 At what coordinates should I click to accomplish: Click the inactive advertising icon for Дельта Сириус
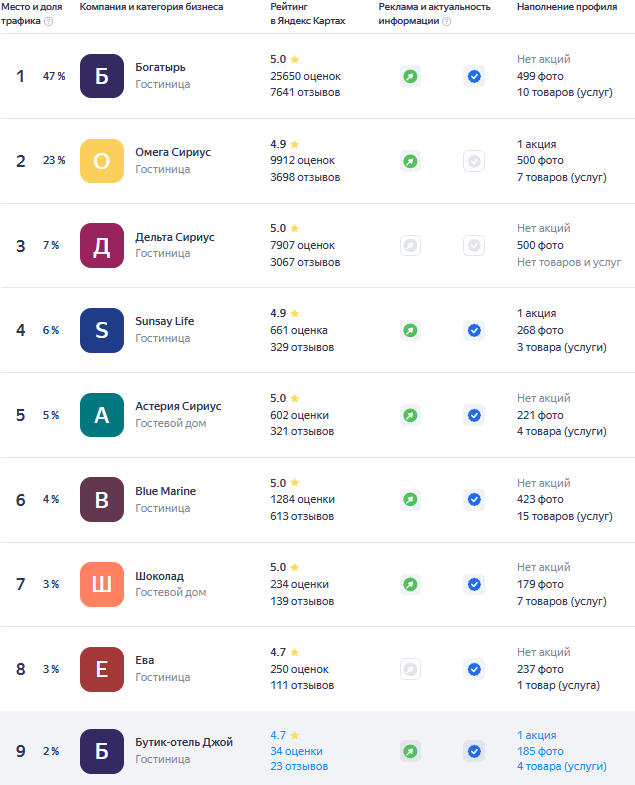pos(410,245)
